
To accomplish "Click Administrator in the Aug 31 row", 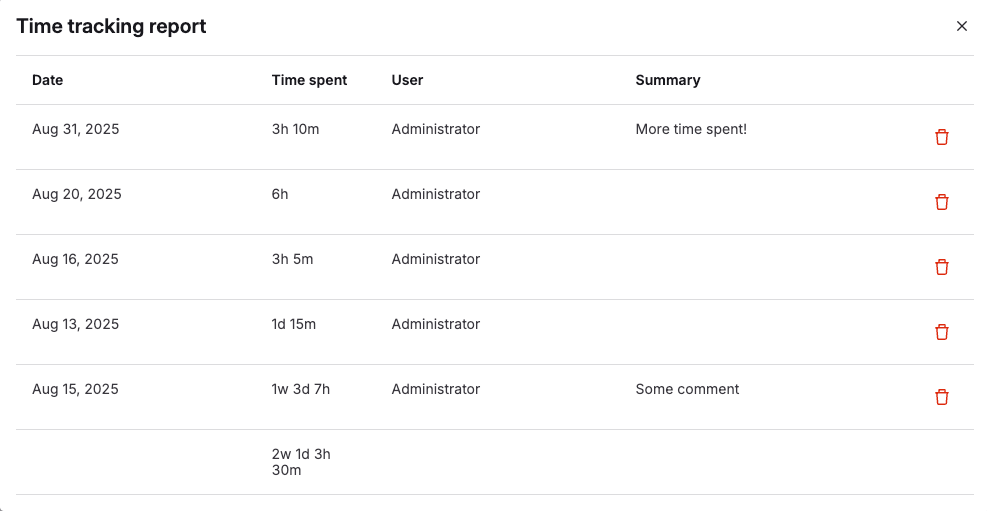I will pos(435,129).
